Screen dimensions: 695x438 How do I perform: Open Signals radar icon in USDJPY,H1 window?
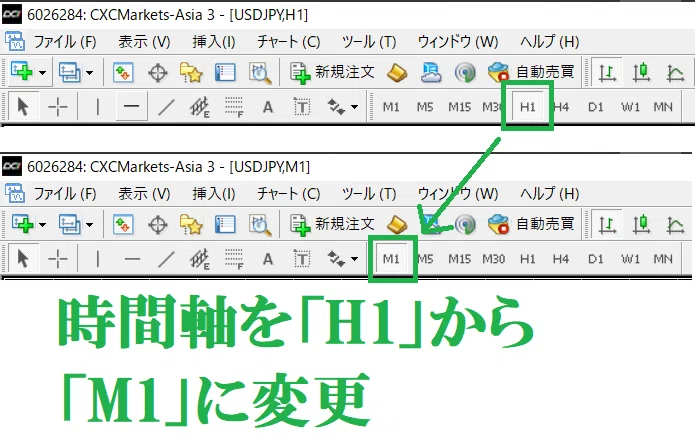click(x=465, y=73)
